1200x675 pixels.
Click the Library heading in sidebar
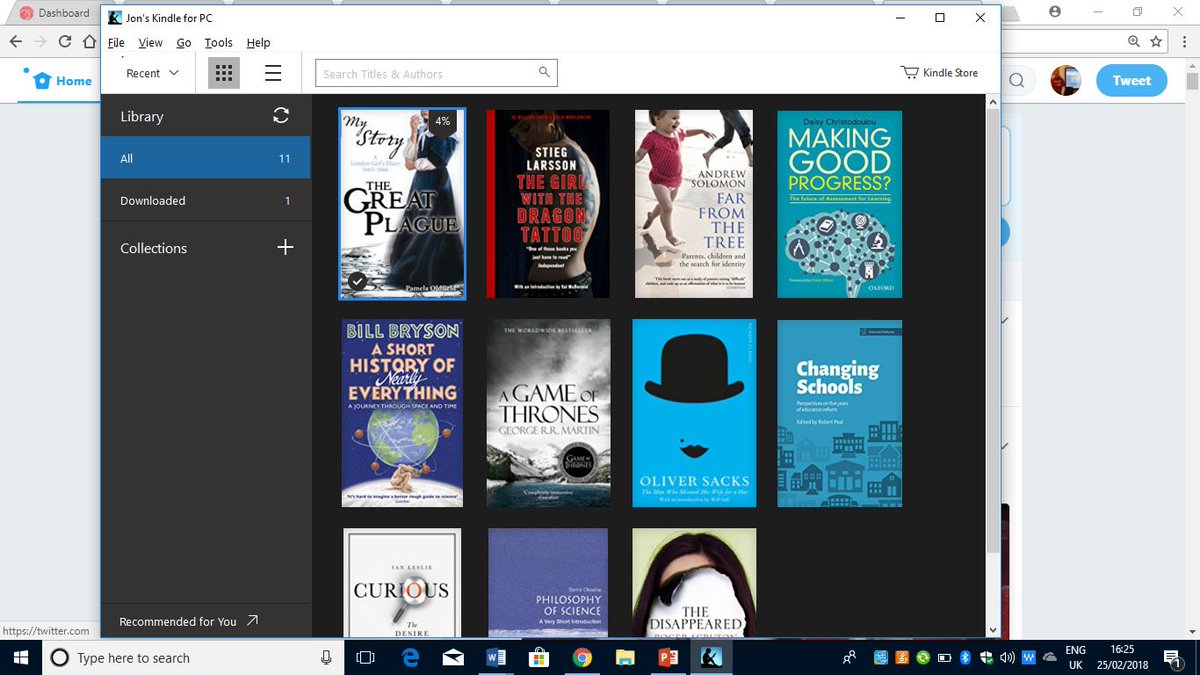point(142,116)
